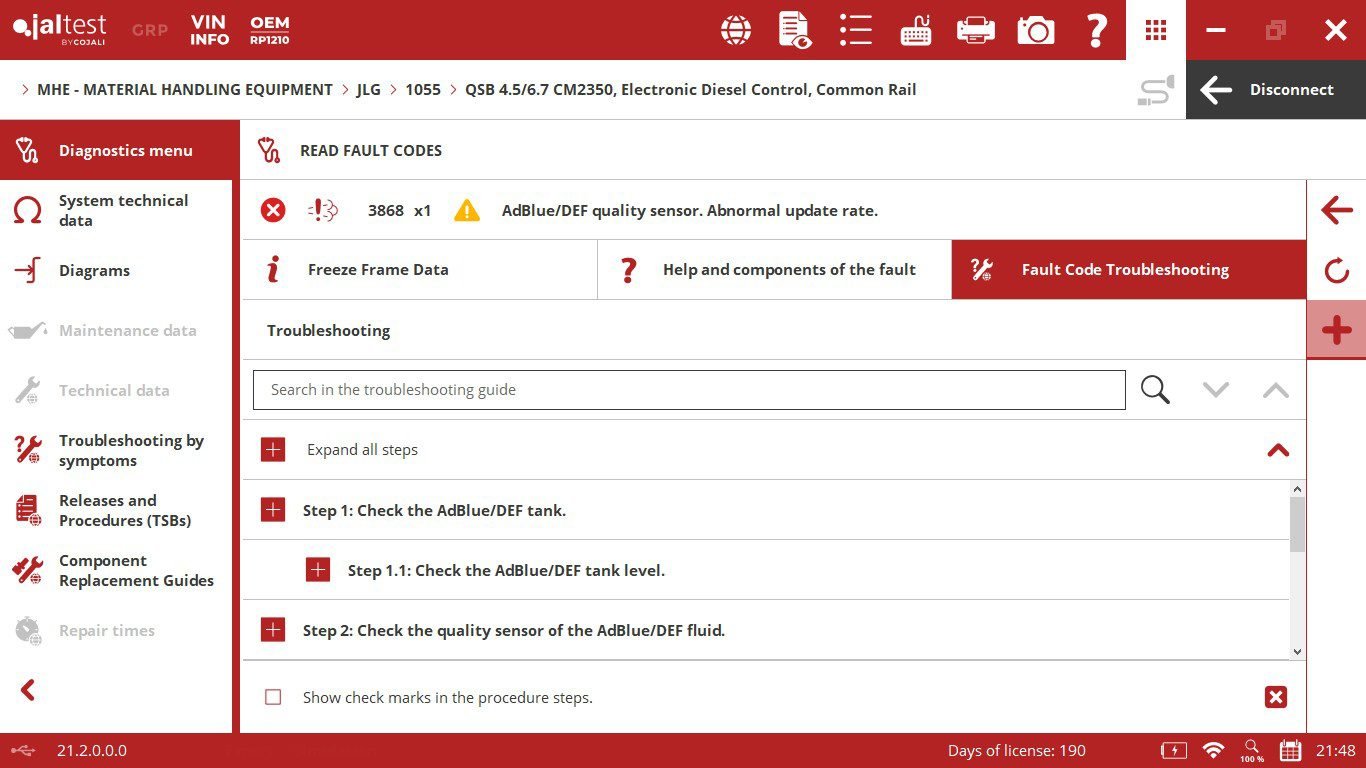Collapse the troubleshooting panel with the red chevron
This screenshot has height=768, width=1366.
click(1277, 450)
